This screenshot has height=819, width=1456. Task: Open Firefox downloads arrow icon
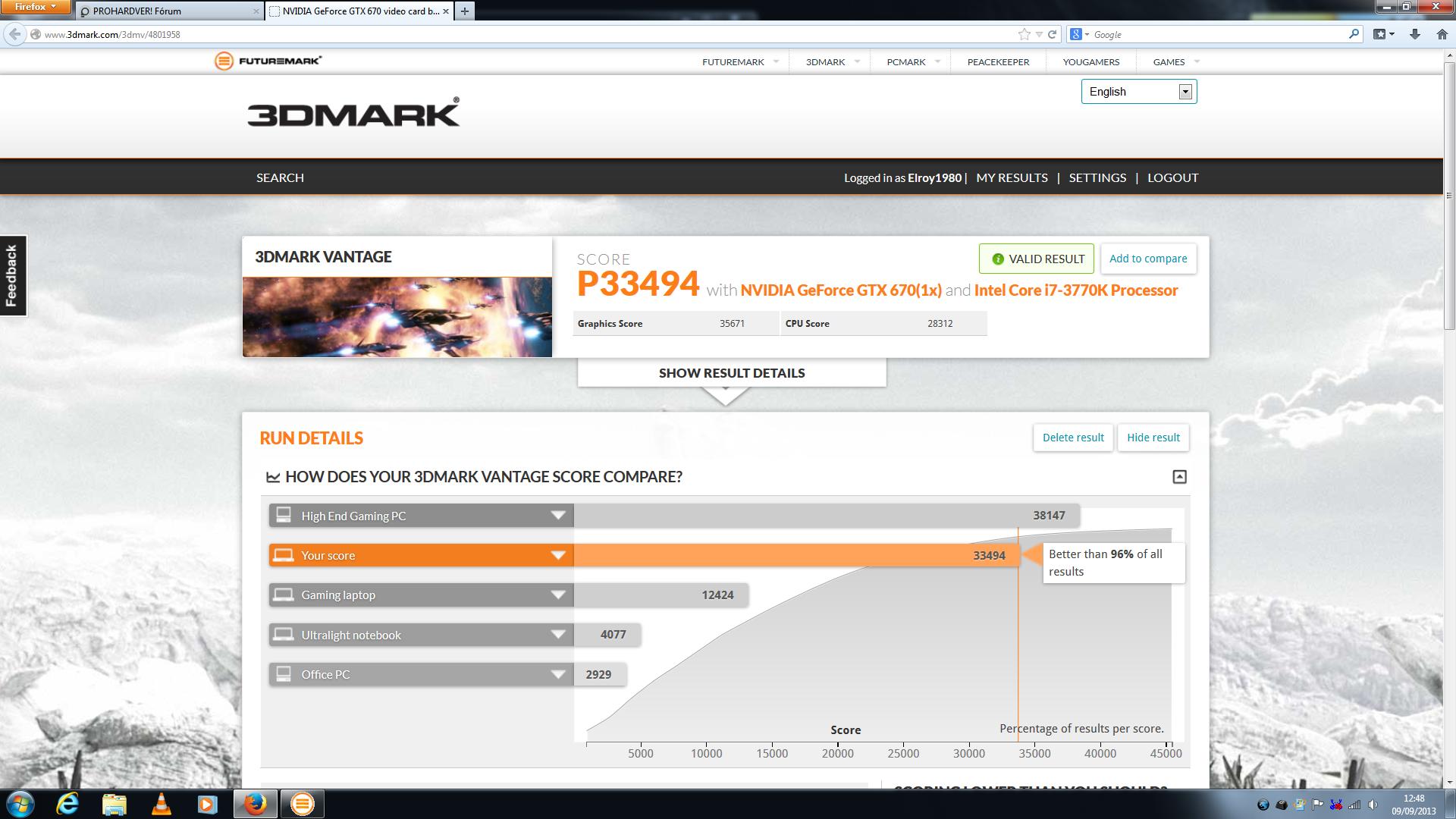[1414, 34]
